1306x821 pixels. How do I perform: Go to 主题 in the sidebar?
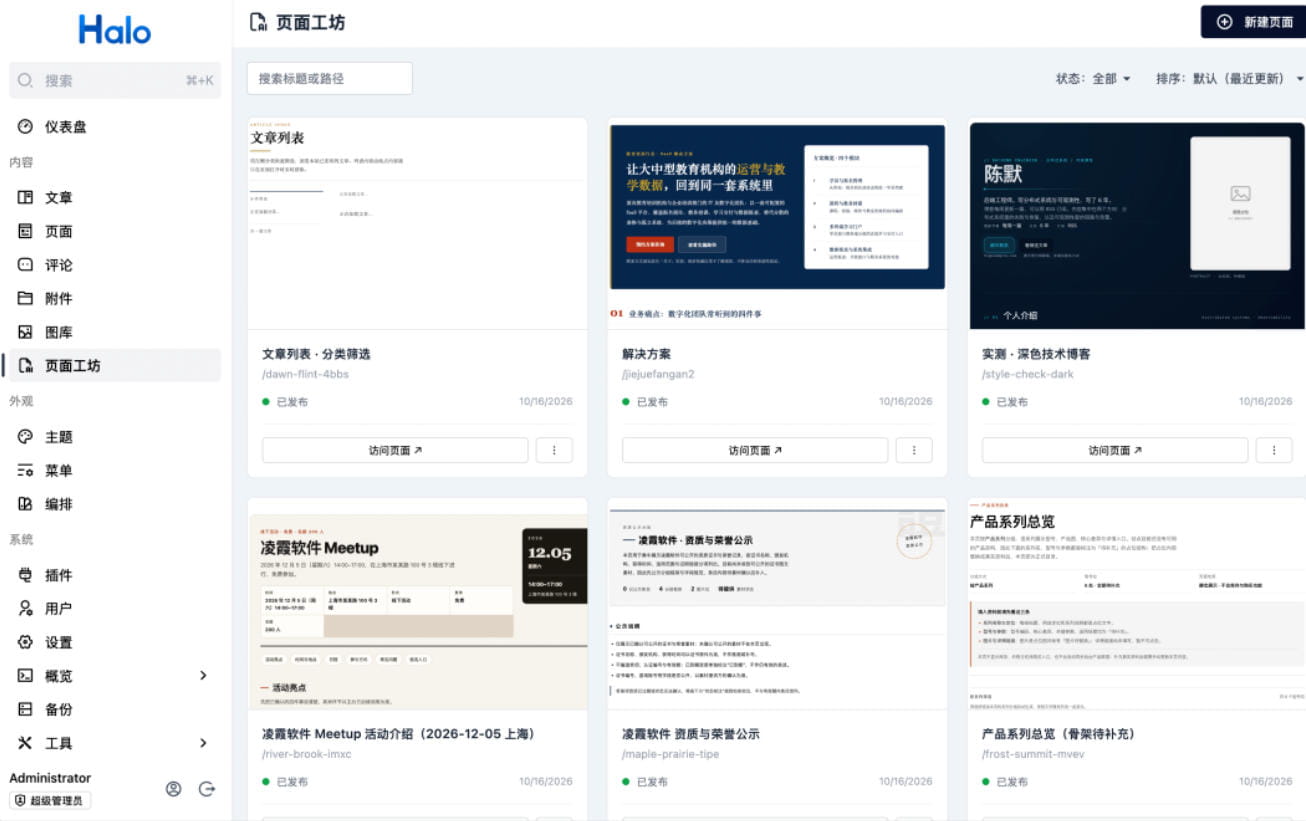tap(115, 437)
